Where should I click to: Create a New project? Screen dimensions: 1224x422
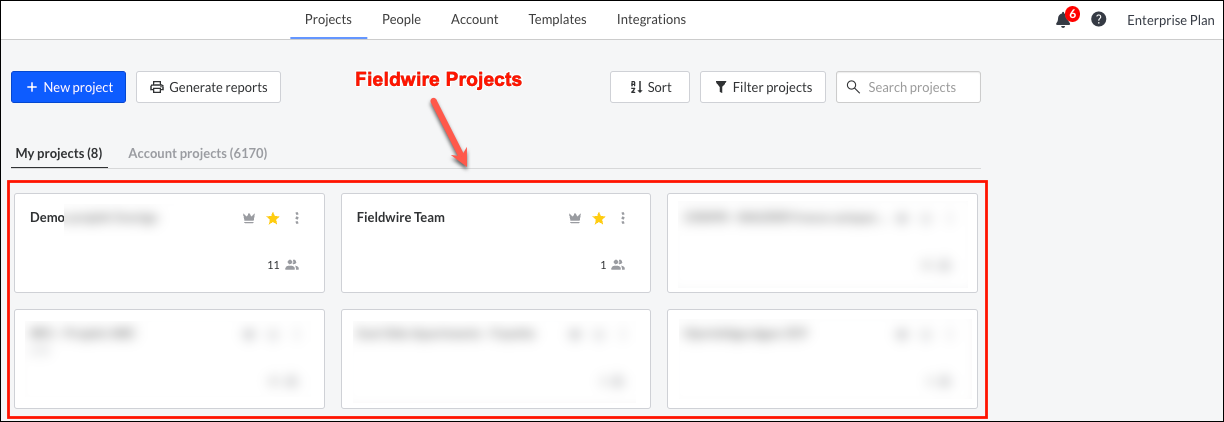[x=69, y=87]
